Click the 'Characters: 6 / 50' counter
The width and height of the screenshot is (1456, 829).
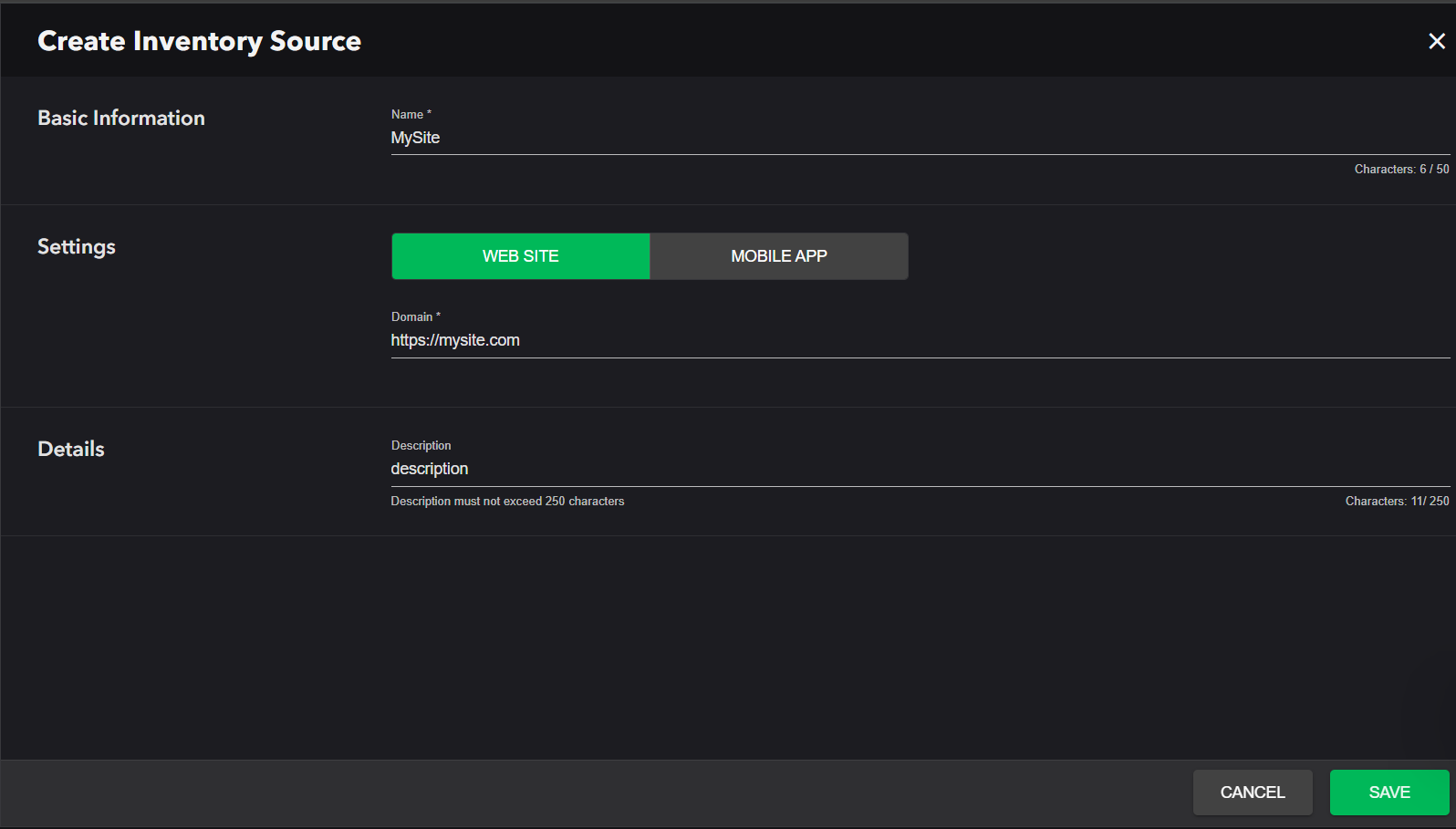pos(1401,170)
